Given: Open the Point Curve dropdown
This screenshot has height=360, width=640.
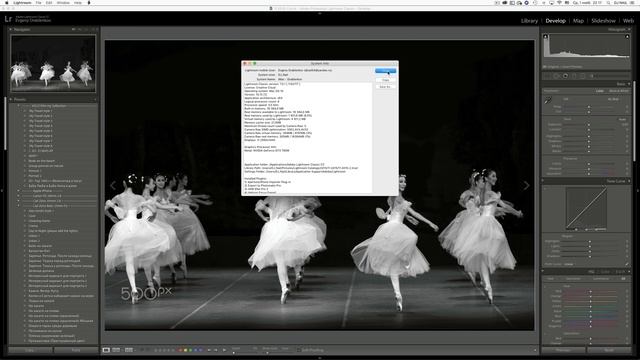Looking at the screenshot, I should click(569, 264).
